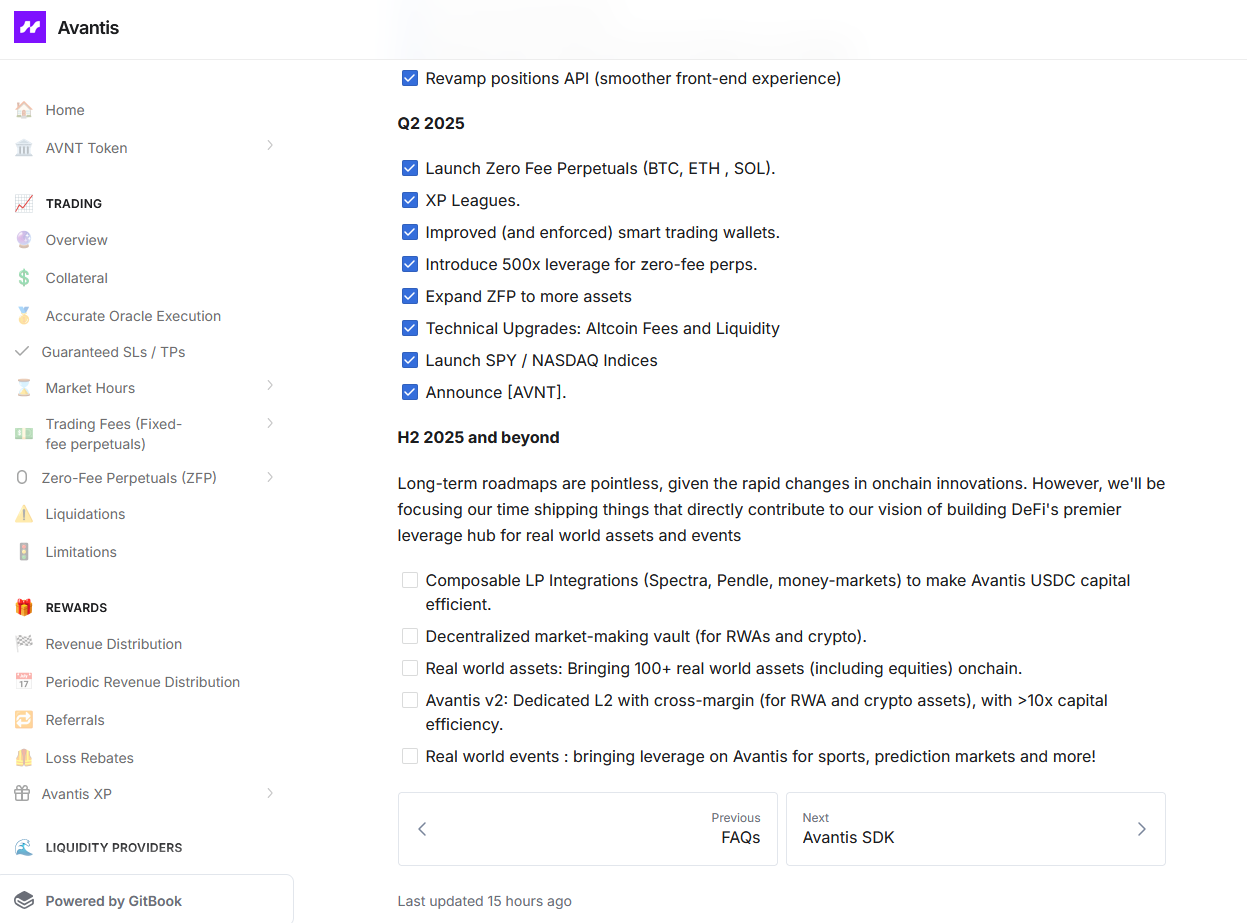The width and height of the screenshot is (1247, 923).
Task: Expand the Zero-Fee Perpetuals (ZFP) chevron
Action: 270,477
